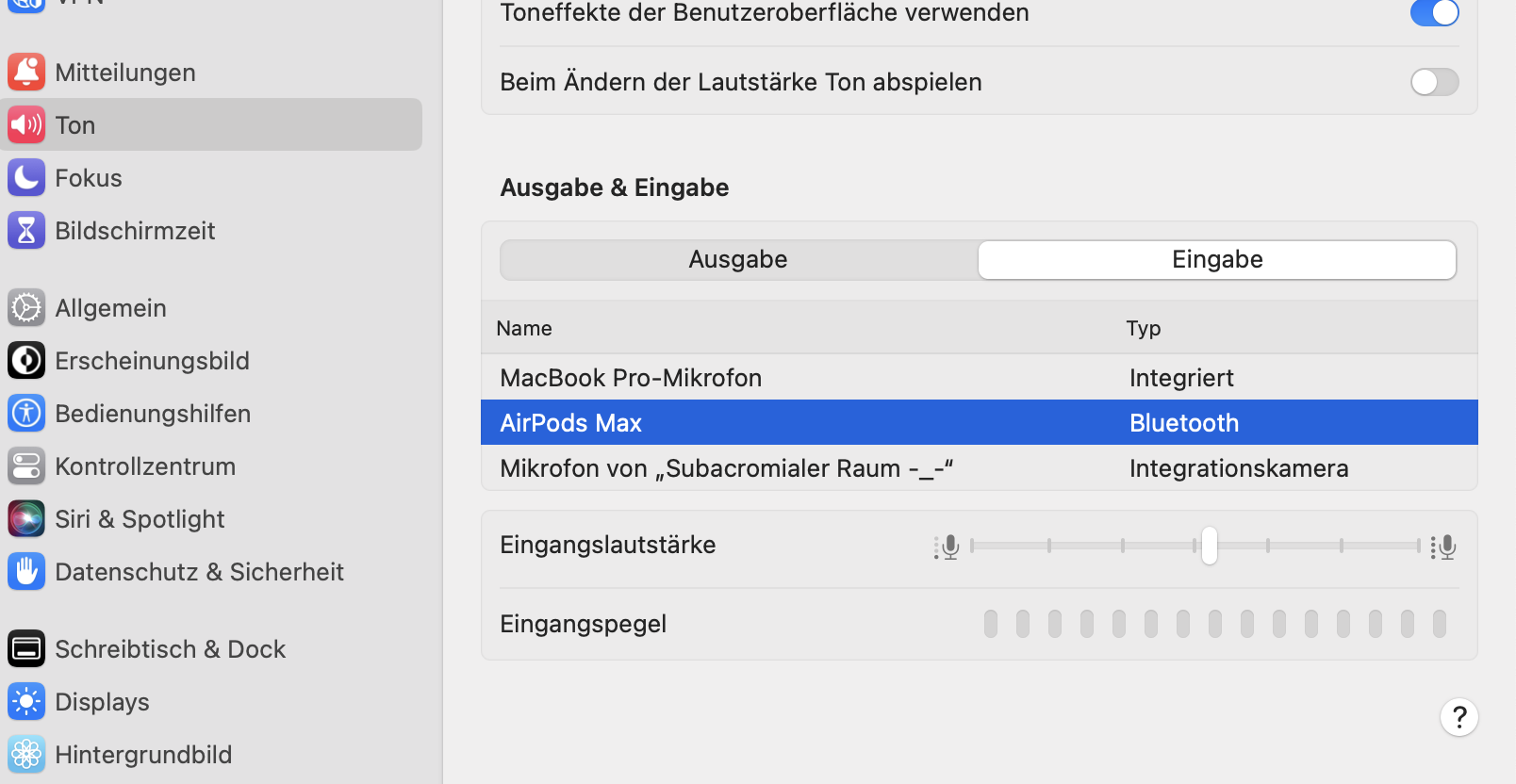
Task: Open Schreibtisch & Dock settings
Action: 170,649
